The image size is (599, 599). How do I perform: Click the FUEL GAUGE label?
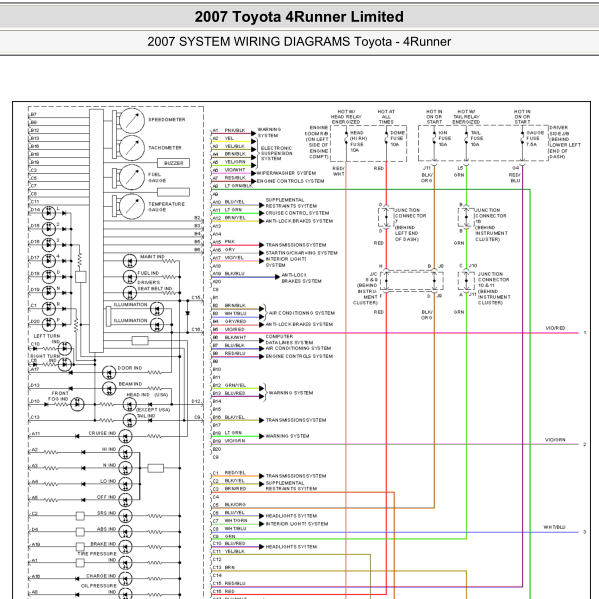pos(157,177)
